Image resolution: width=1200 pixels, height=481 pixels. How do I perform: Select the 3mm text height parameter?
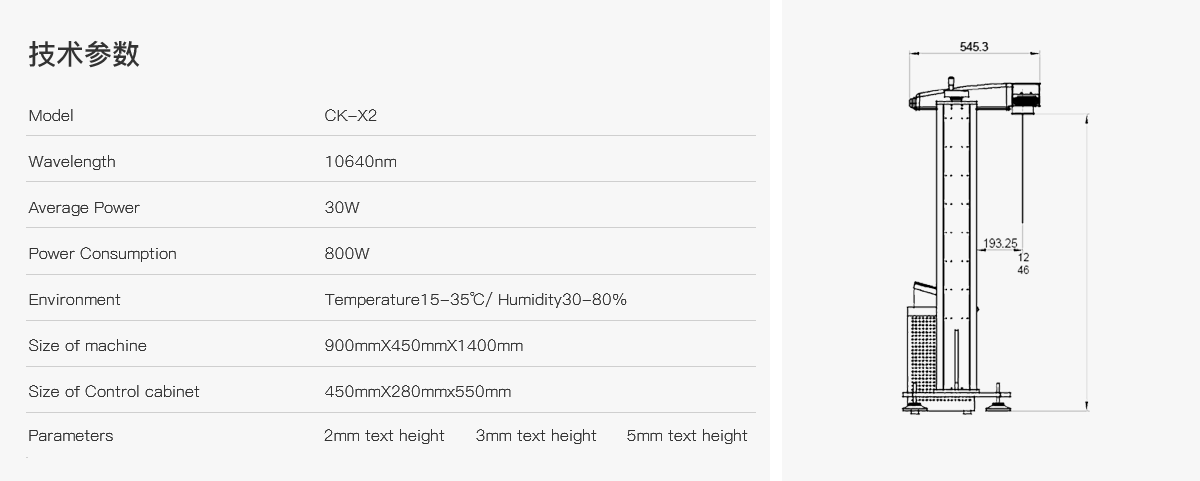tap(536, 436)
